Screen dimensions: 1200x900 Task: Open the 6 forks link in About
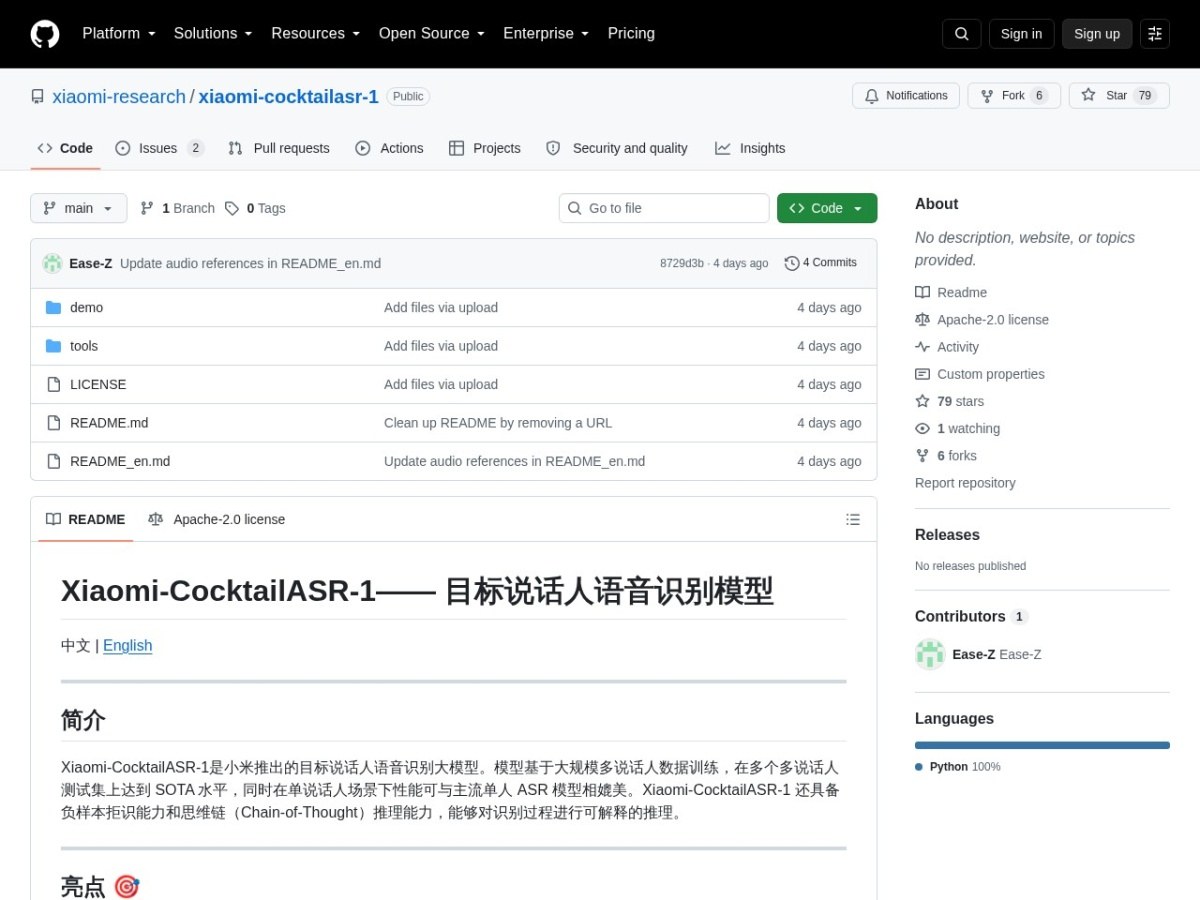pos(946,455)
